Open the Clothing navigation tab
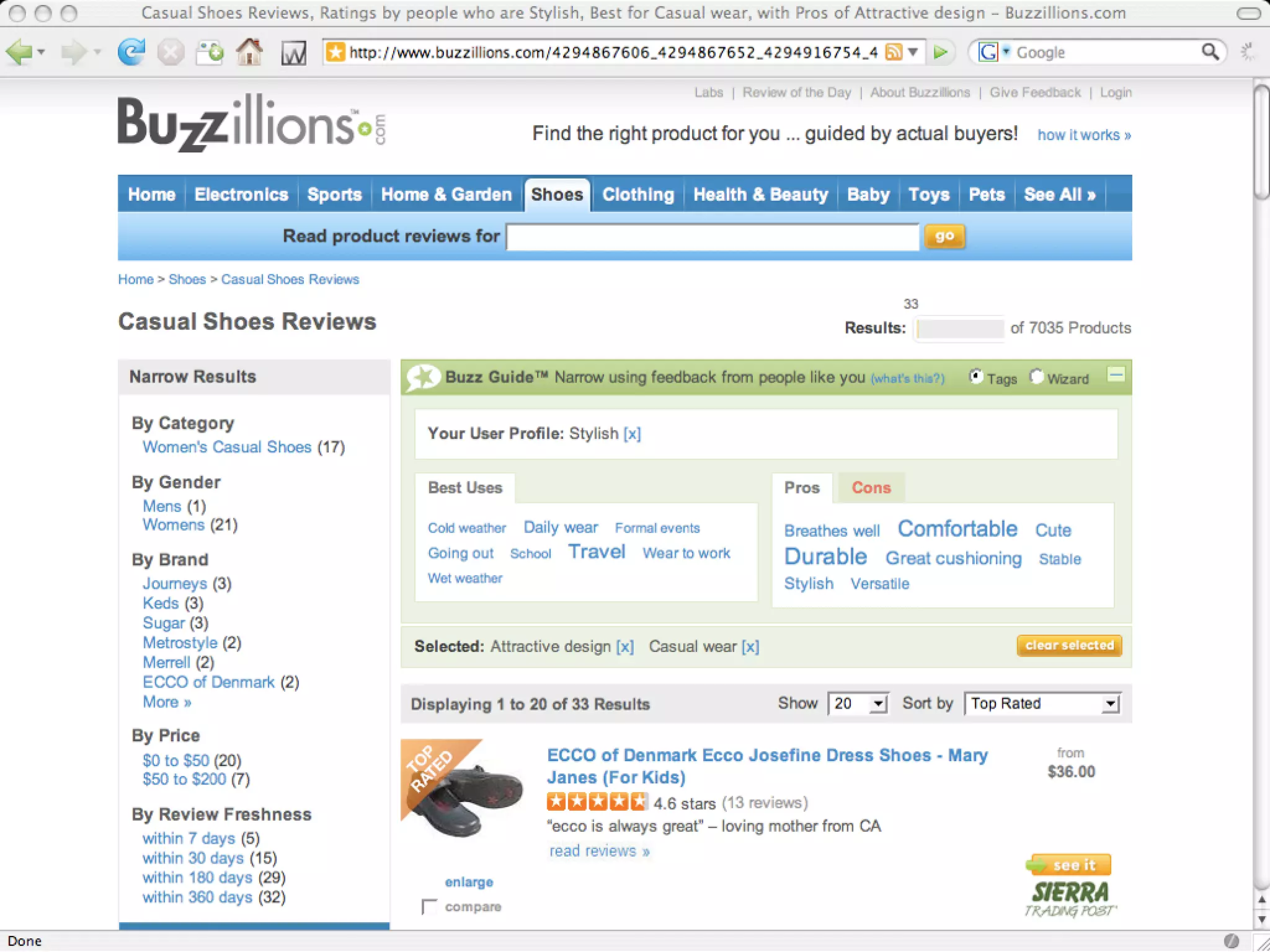1270x952 pixels. point(638,195)
